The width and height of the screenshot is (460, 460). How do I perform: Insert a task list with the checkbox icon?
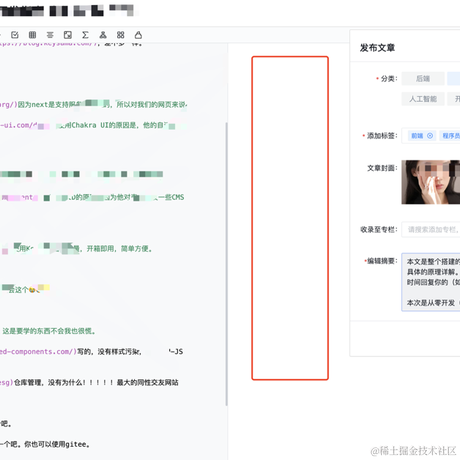coord(15,35)
